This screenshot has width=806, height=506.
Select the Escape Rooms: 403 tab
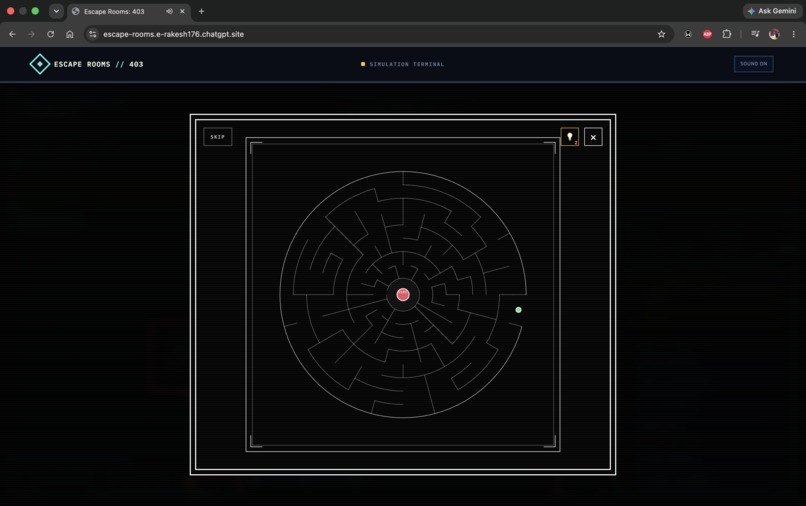[129, 11]
